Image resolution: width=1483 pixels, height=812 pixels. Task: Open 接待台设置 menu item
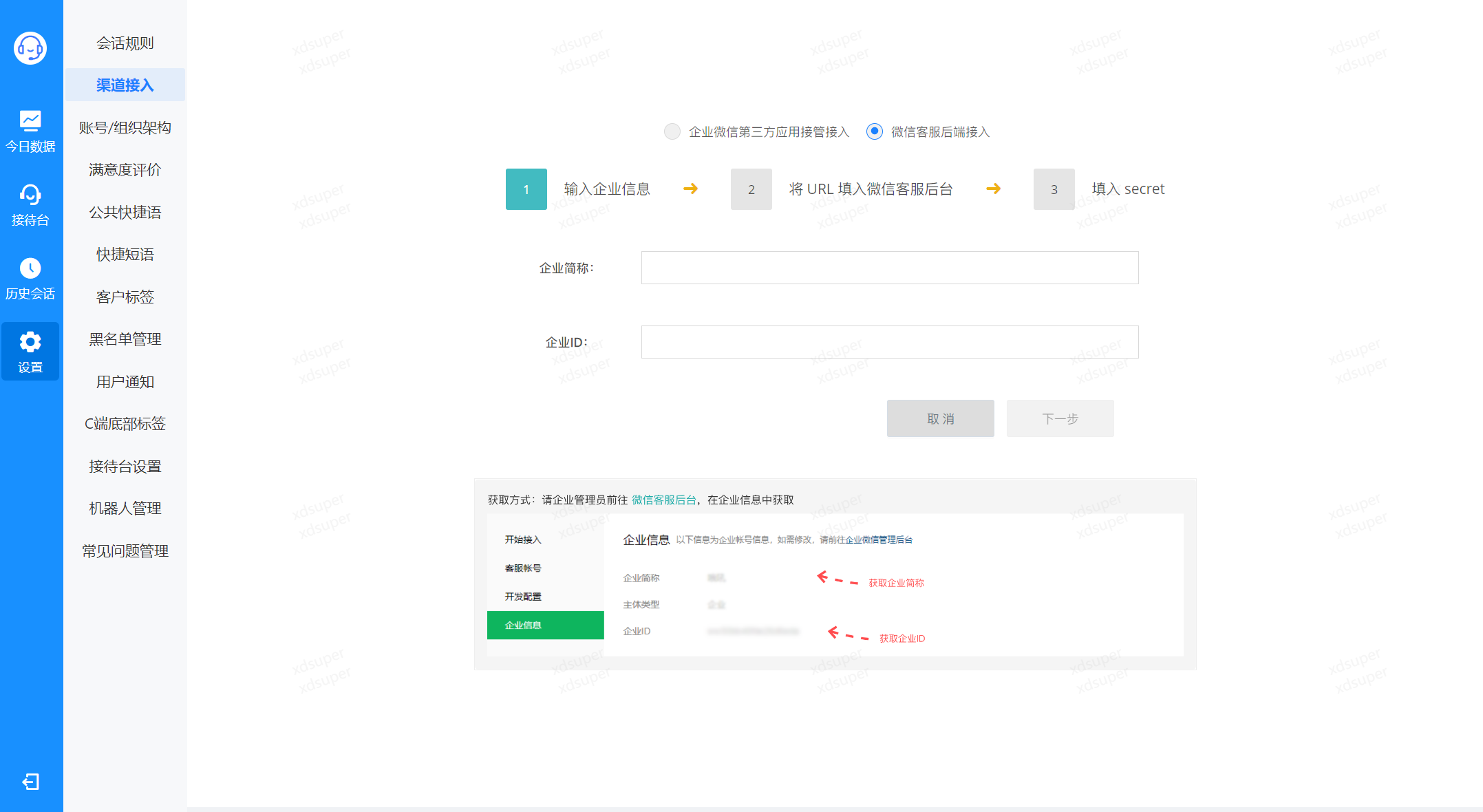(x=125, y=466)
